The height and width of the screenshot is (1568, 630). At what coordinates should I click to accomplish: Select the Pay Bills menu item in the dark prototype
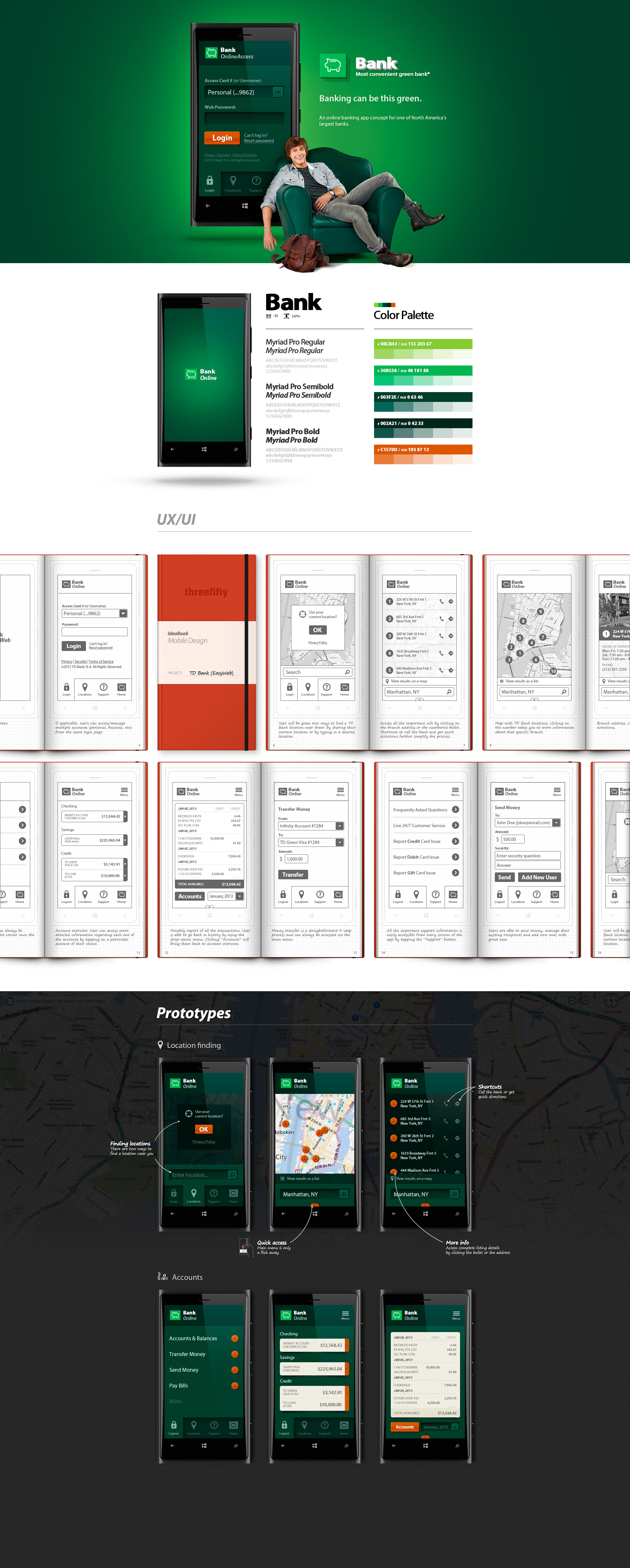click(x=179, y=1386)
